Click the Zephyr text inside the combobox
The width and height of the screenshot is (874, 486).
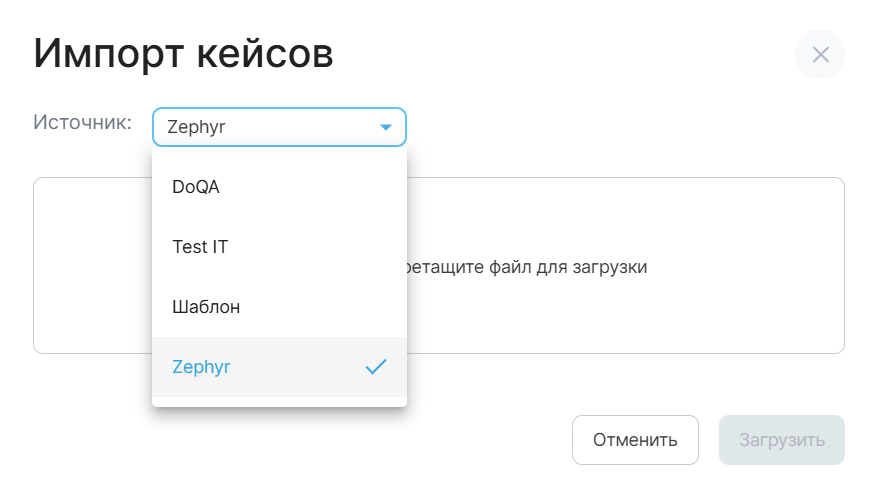(x=196, y=127)
